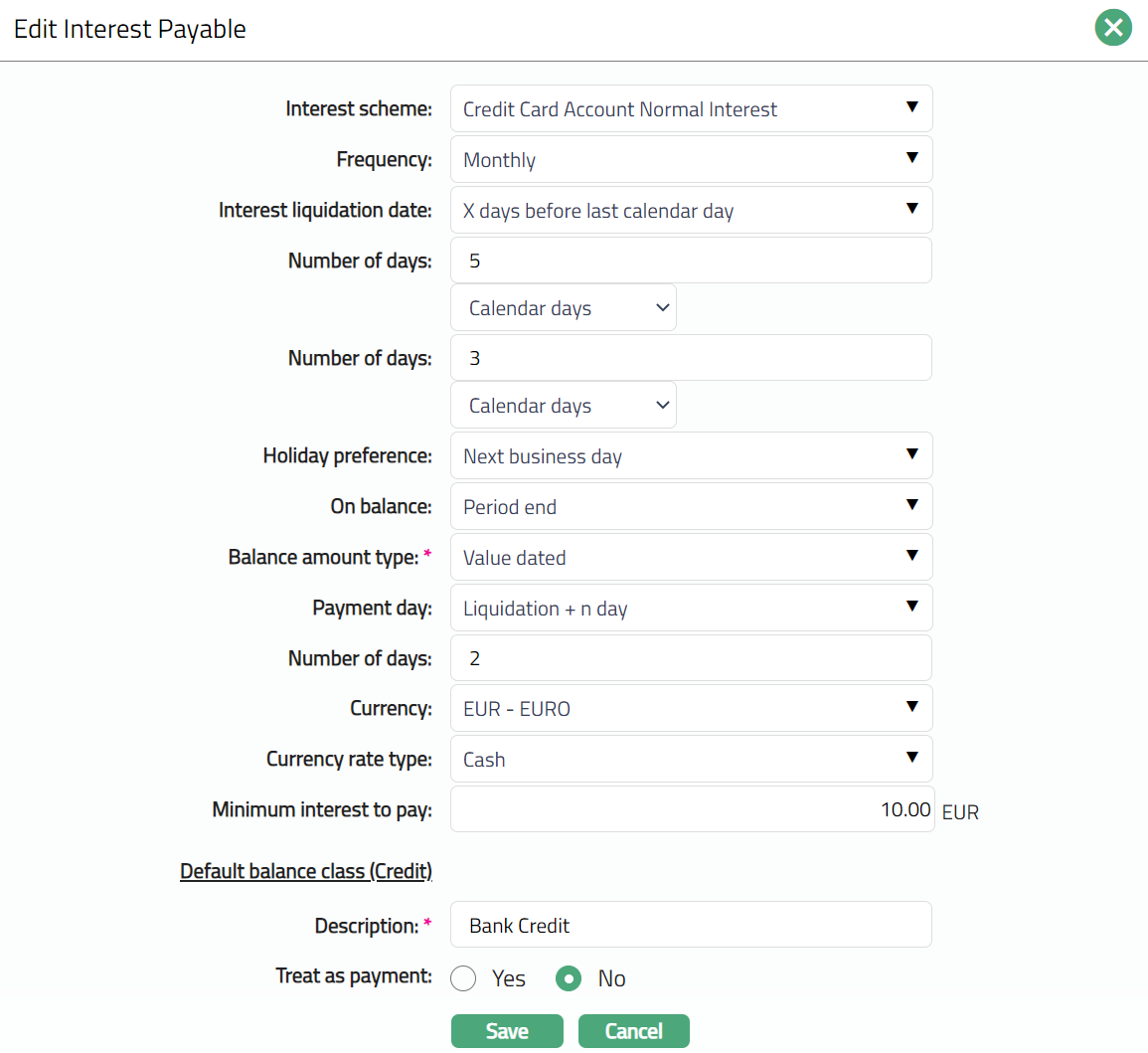The width and height of the screenshot is (1148, 1053).
Task: Close the Edit Interest Payable dialog
Action: (1113, 28)
